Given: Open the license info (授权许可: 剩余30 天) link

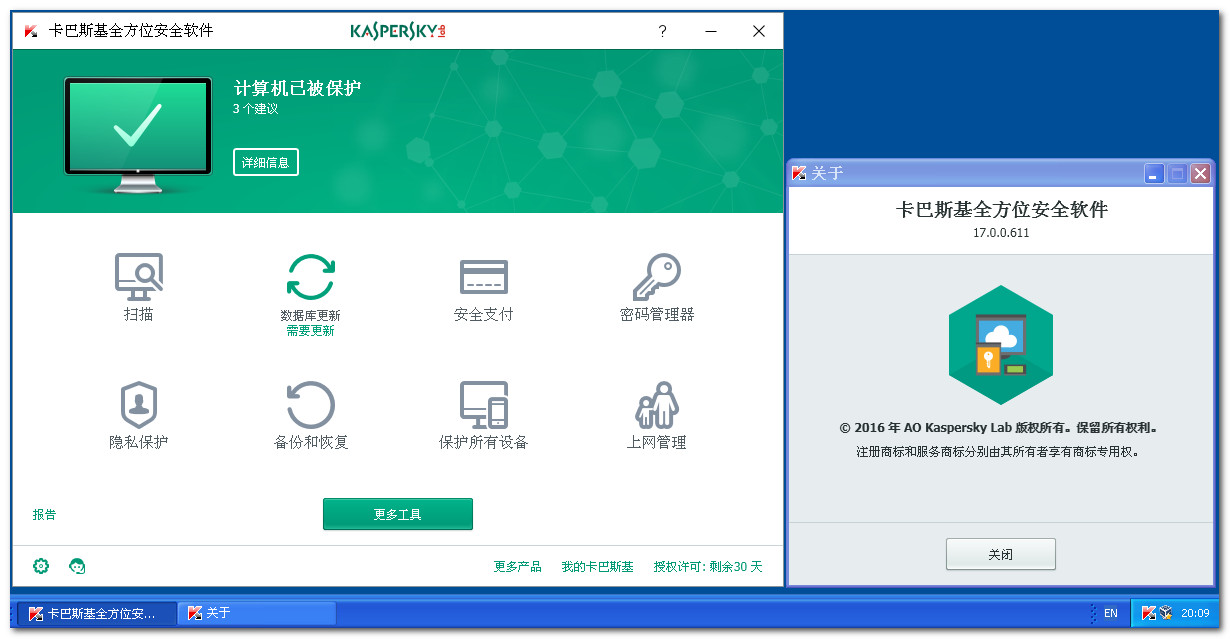Looking at the screenshot, I should click(x=708, y=567).
